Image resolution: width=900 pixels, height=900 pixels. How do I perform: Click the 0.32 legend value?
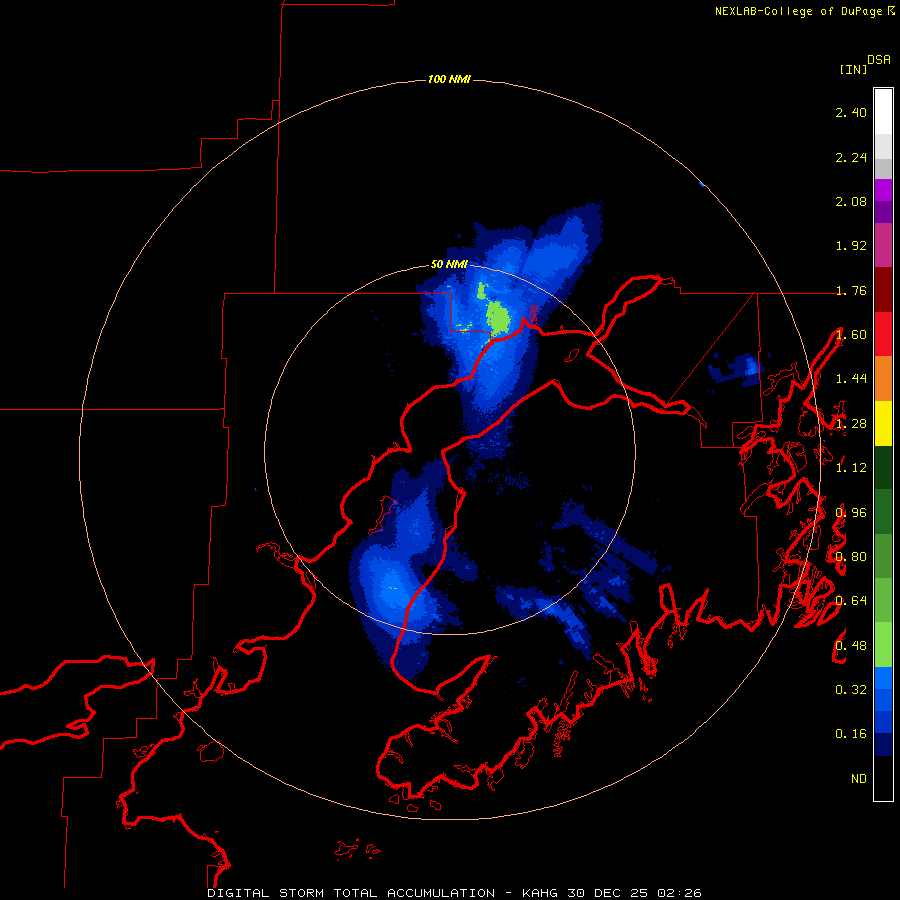tap(851, 690)
